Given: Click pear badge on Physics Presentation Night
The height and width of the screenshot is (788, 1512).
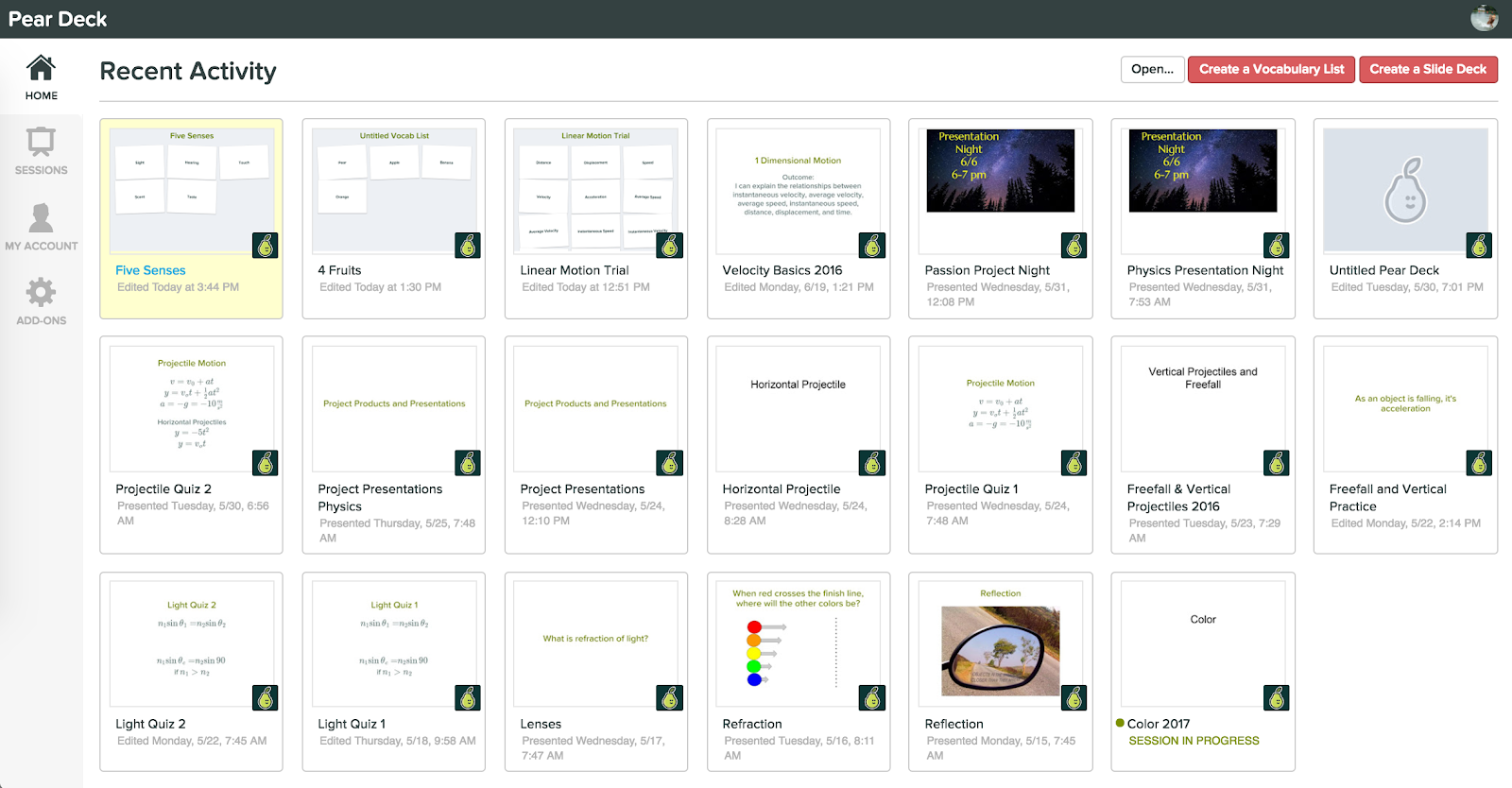Looking at the screenshot, I should point(1277,246).
